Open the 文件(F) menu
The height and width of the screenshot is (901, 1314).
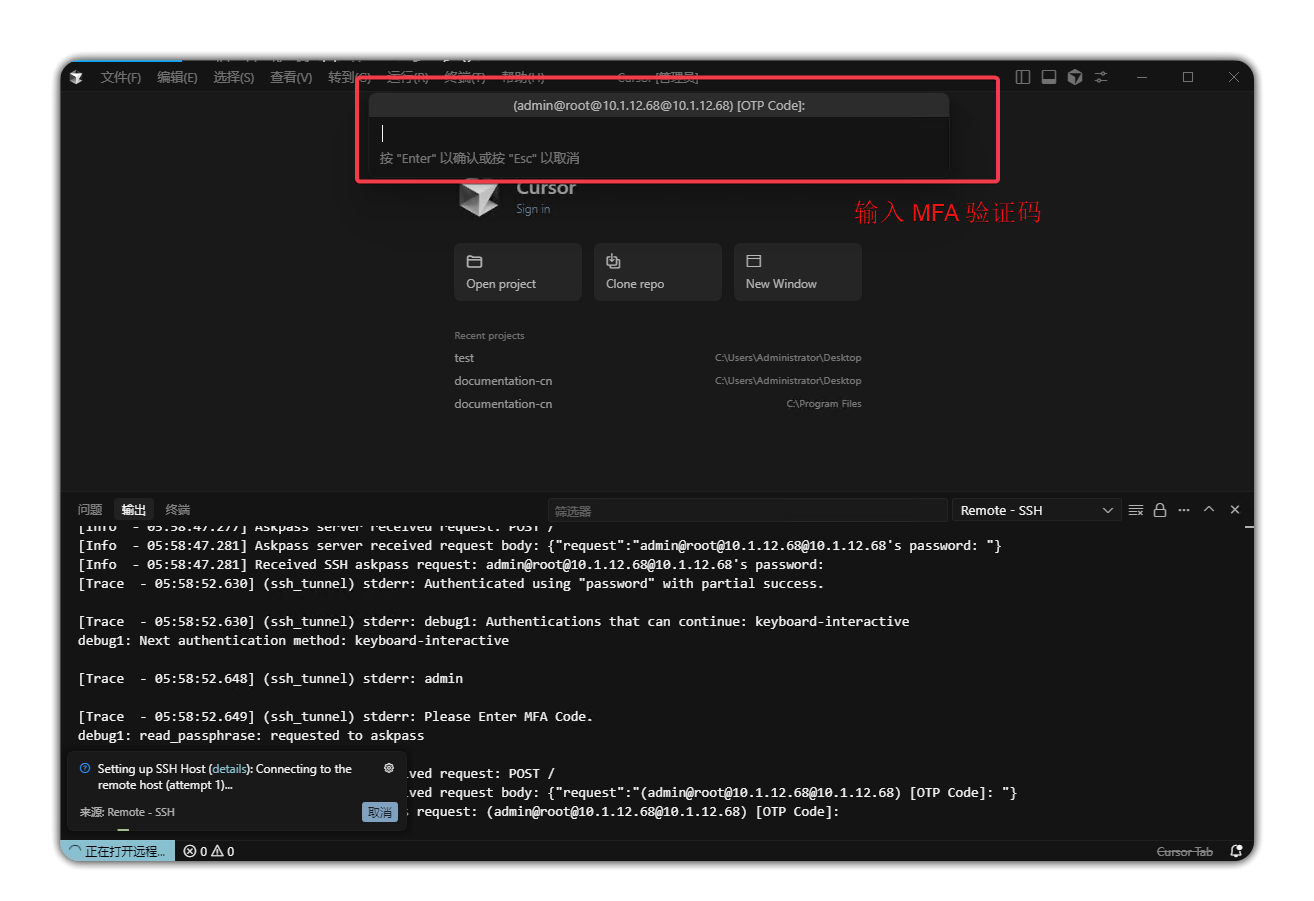[121, 77]
